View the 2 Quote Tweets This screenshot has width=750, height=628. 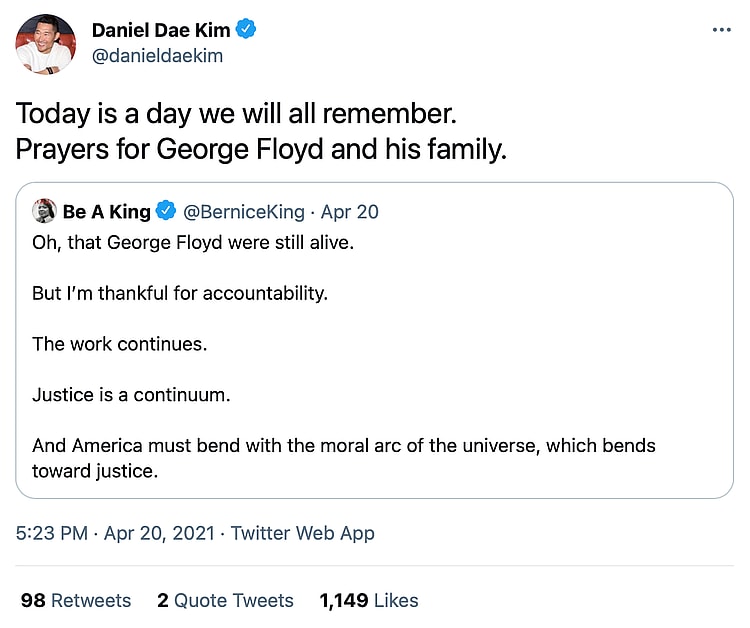click(x=225, y=600)
